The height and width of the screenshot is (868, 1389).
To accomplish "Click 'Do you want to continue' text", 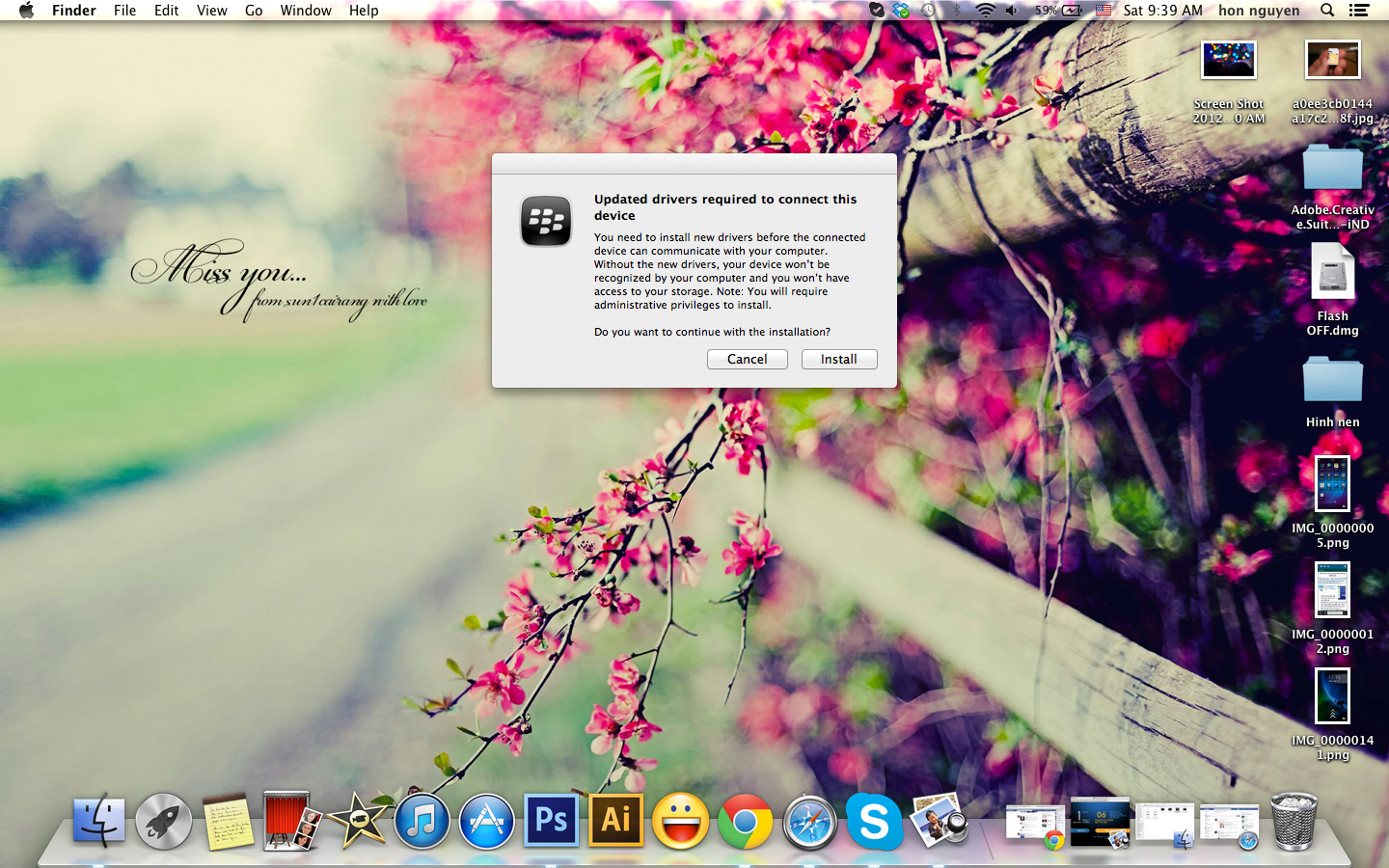I will 712,332.
